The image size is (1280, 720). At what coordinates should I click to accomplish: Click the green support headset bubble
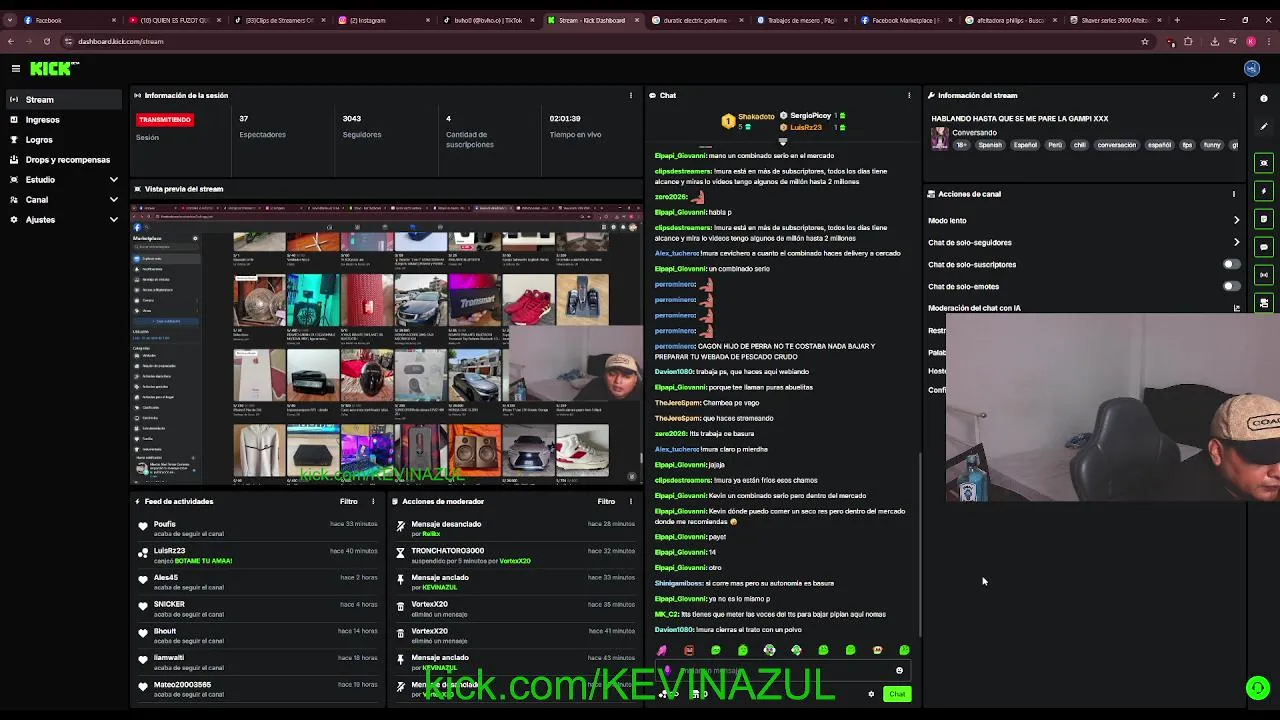point(1258,687)
